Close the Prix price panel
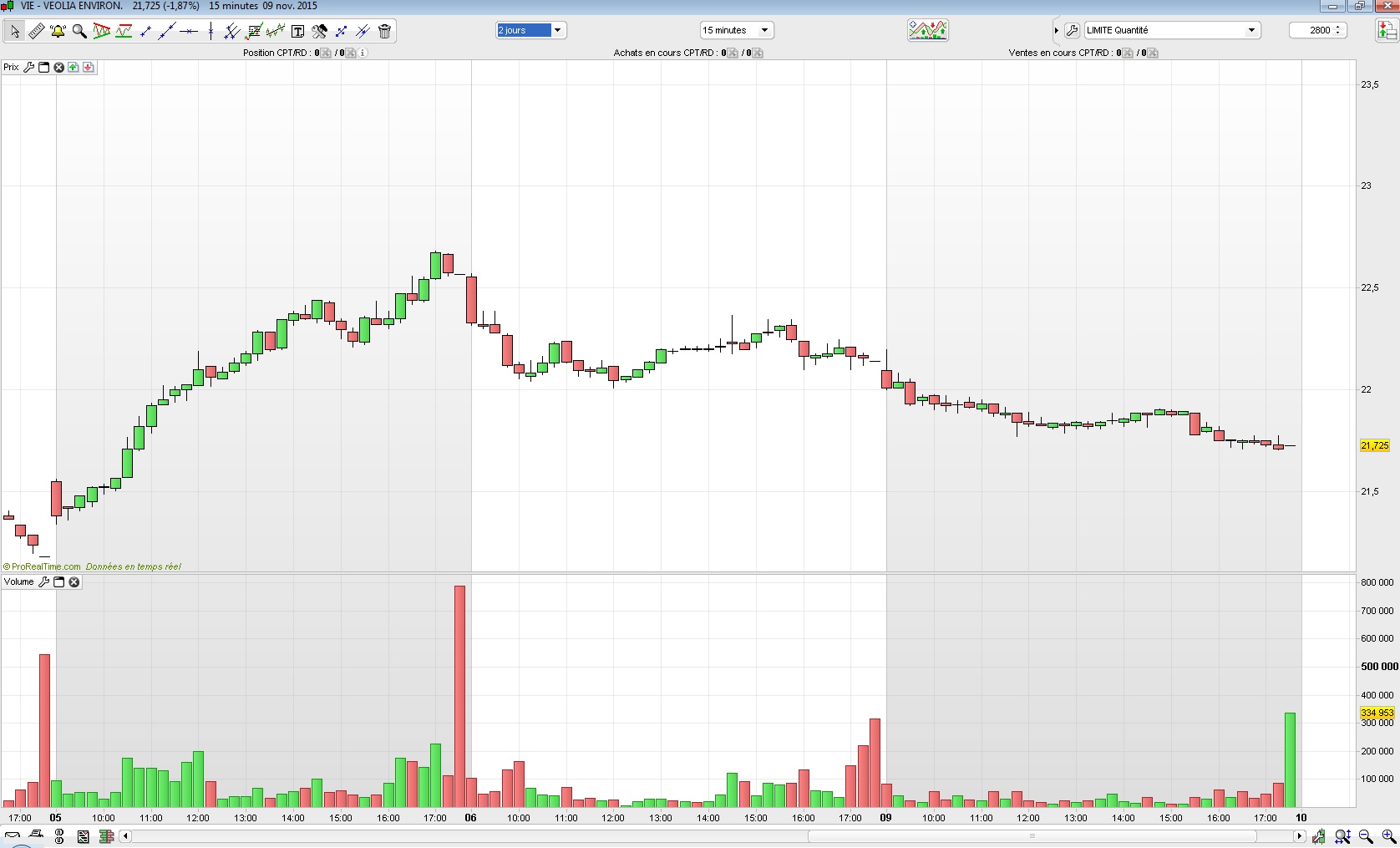1400x848 pixels. [58, 67]
